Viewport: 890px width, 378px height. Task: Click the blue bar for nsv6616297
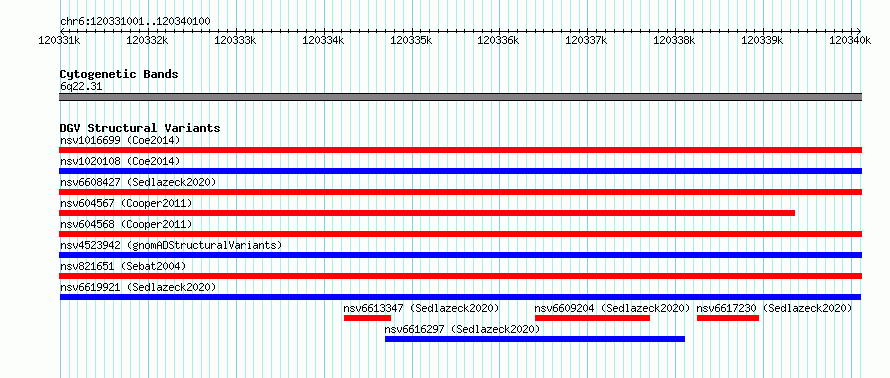(535, 339)
